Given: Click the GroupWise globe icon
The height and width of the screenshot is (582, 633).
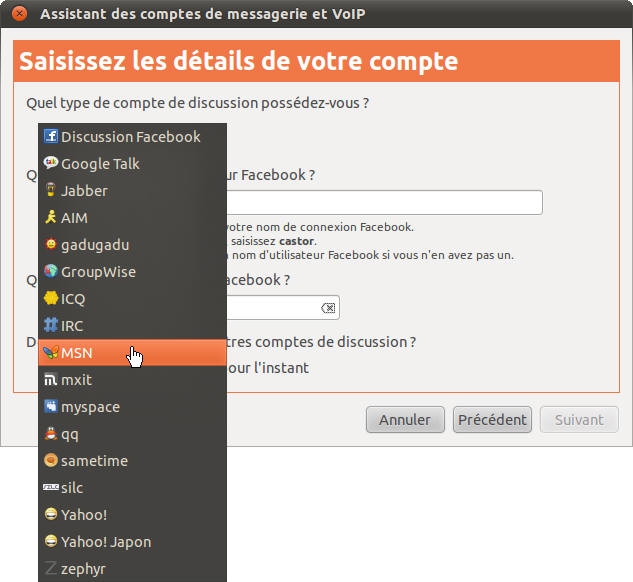Looking at the screenshot, I should (x=51, y=271).
